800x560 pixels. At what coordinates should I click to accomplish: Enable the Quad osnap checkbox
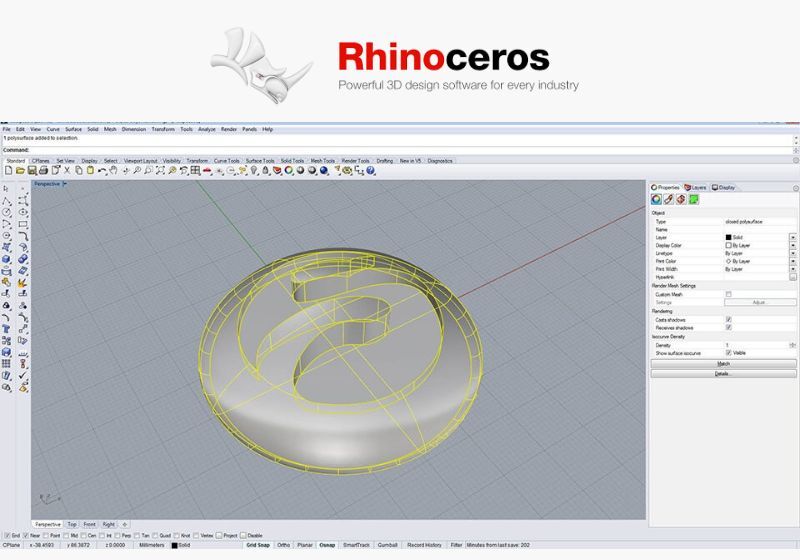tap(155, 536)
